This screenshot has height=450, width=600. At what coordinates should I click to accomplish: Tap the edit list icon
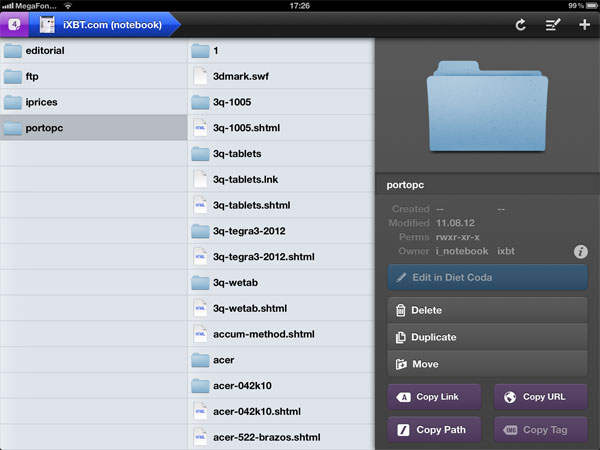[x=553, y=25]
